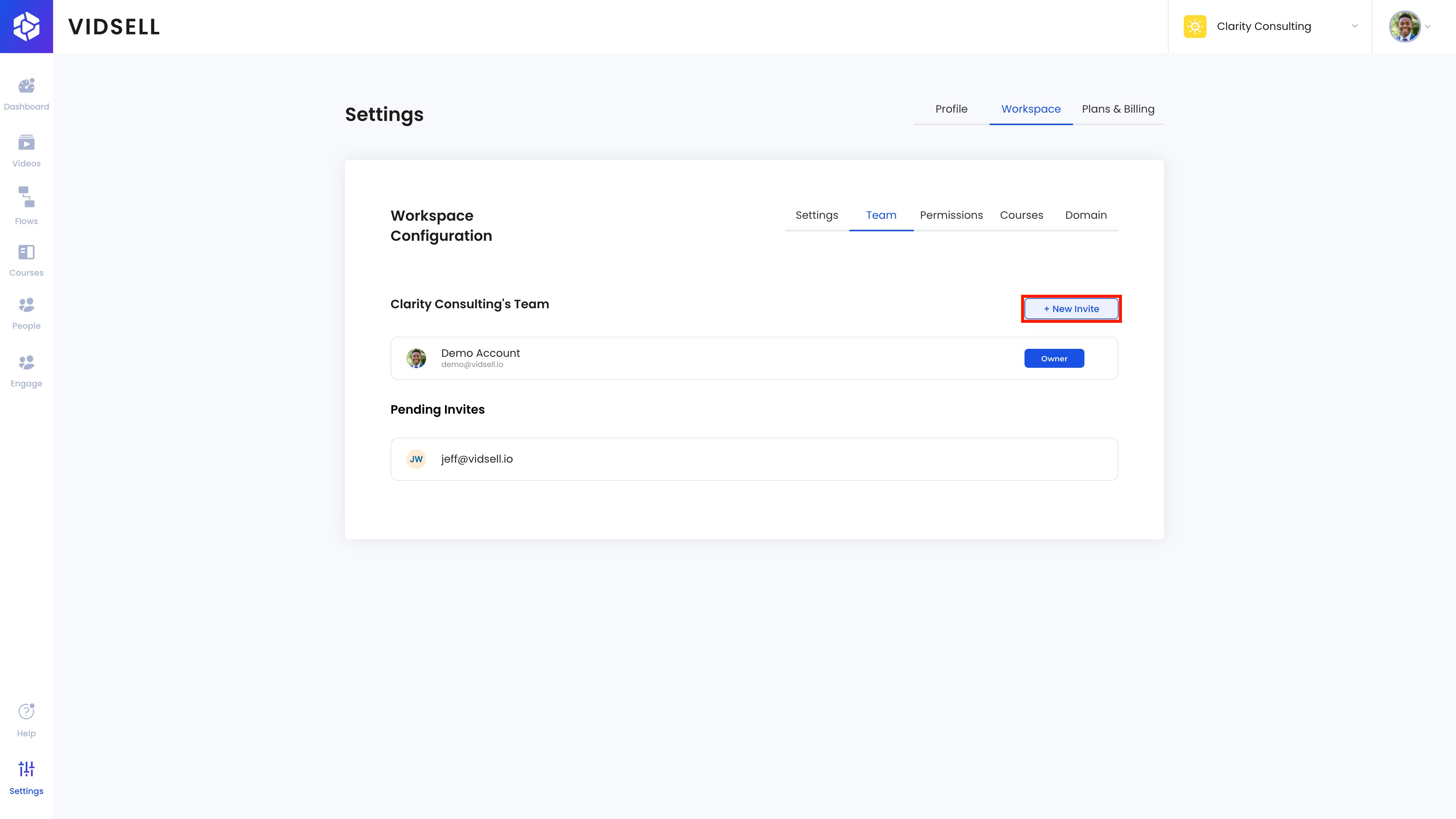This screenshot has height=819, width=1456.
Task: Open the Permissions sub-tab
Action: coord(951,215)
